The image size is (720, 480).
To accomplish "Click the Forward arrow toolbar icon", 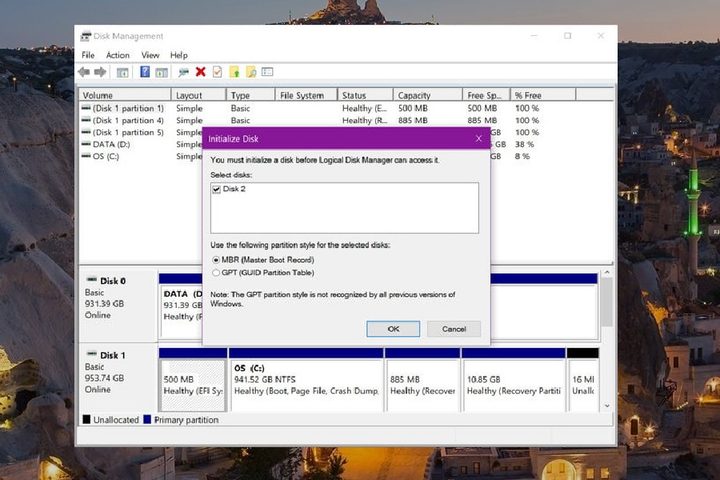I will (x=99, y=72).
